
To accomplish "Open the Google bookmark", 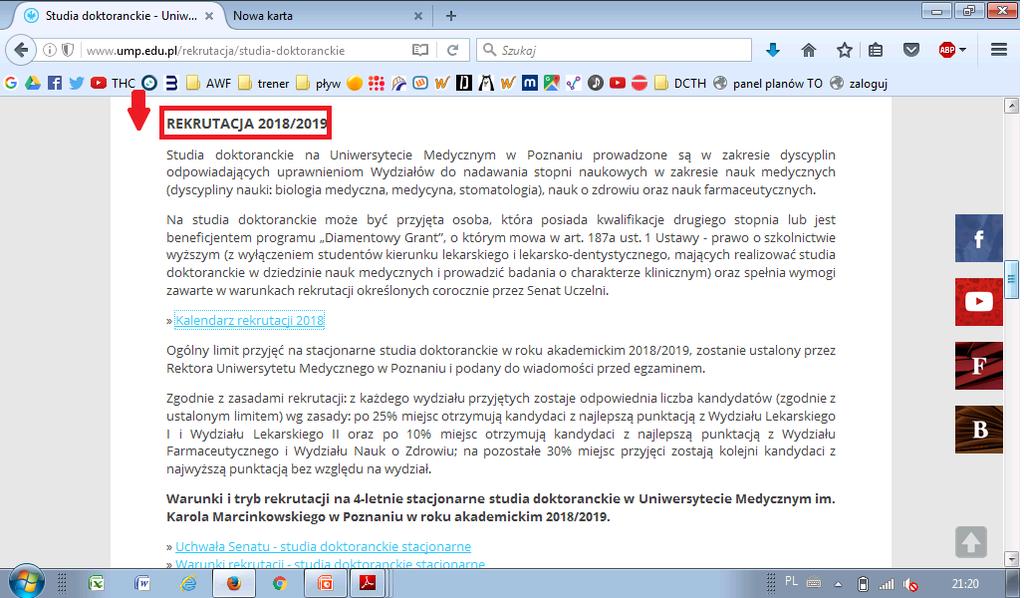I will pyautogui.click(x=10, y=83).
